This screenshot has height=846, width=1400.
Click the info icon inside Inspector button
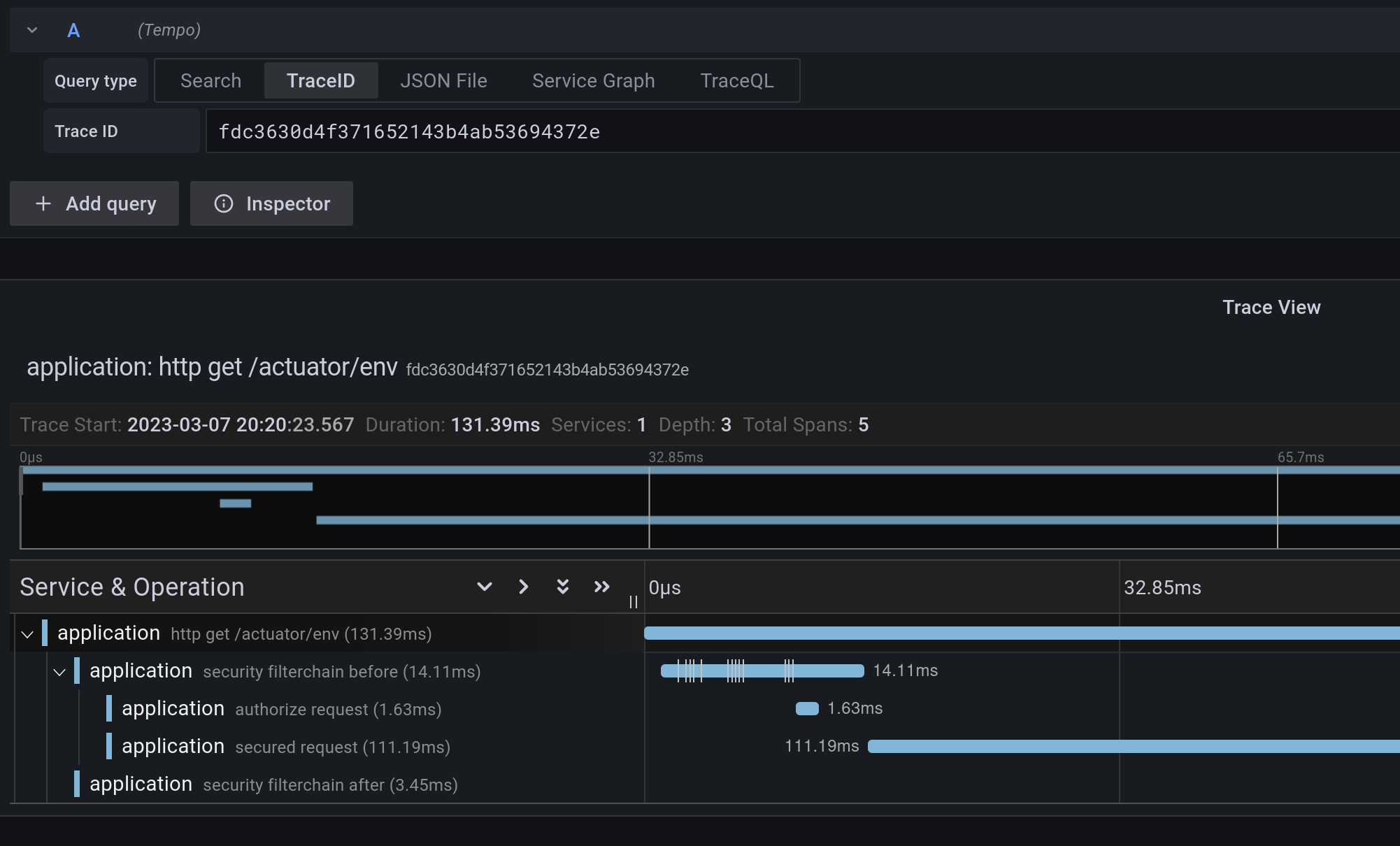pyautogui.click(x=223, y=203)
